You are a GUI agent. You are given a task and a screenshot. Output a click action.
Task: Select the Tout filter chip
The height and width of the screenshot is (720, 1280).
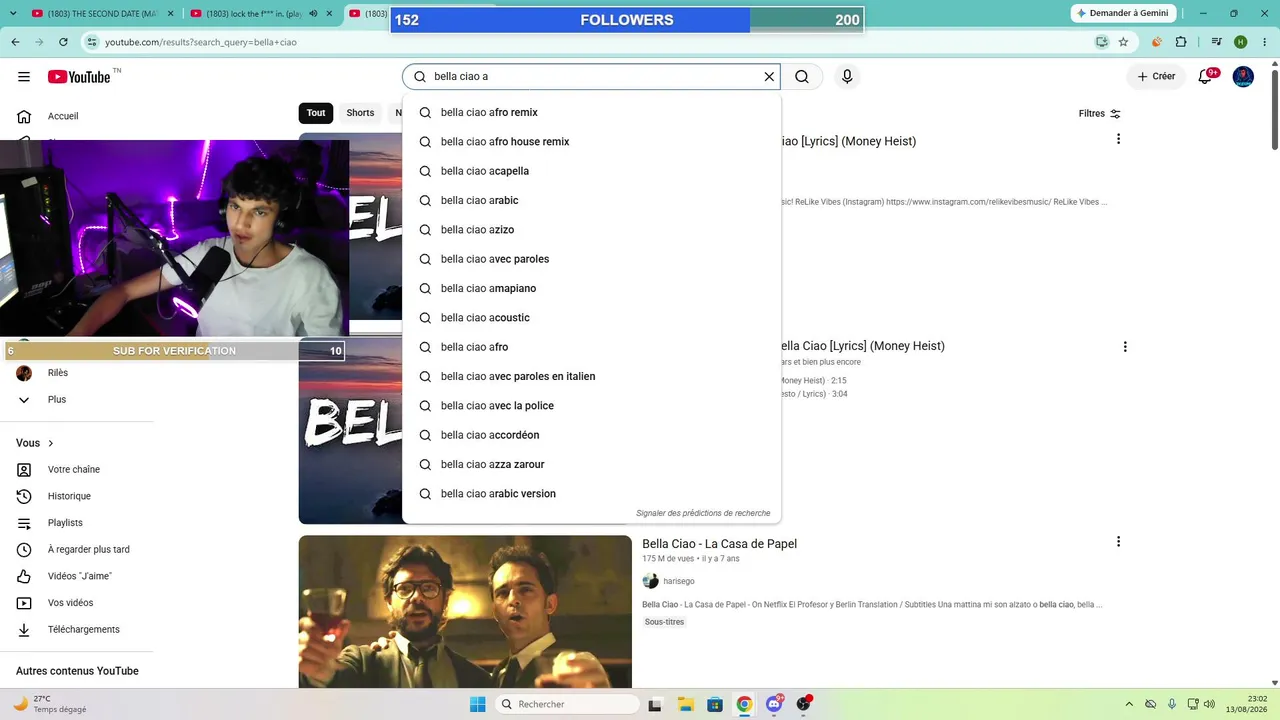click(x=316, y=113)
